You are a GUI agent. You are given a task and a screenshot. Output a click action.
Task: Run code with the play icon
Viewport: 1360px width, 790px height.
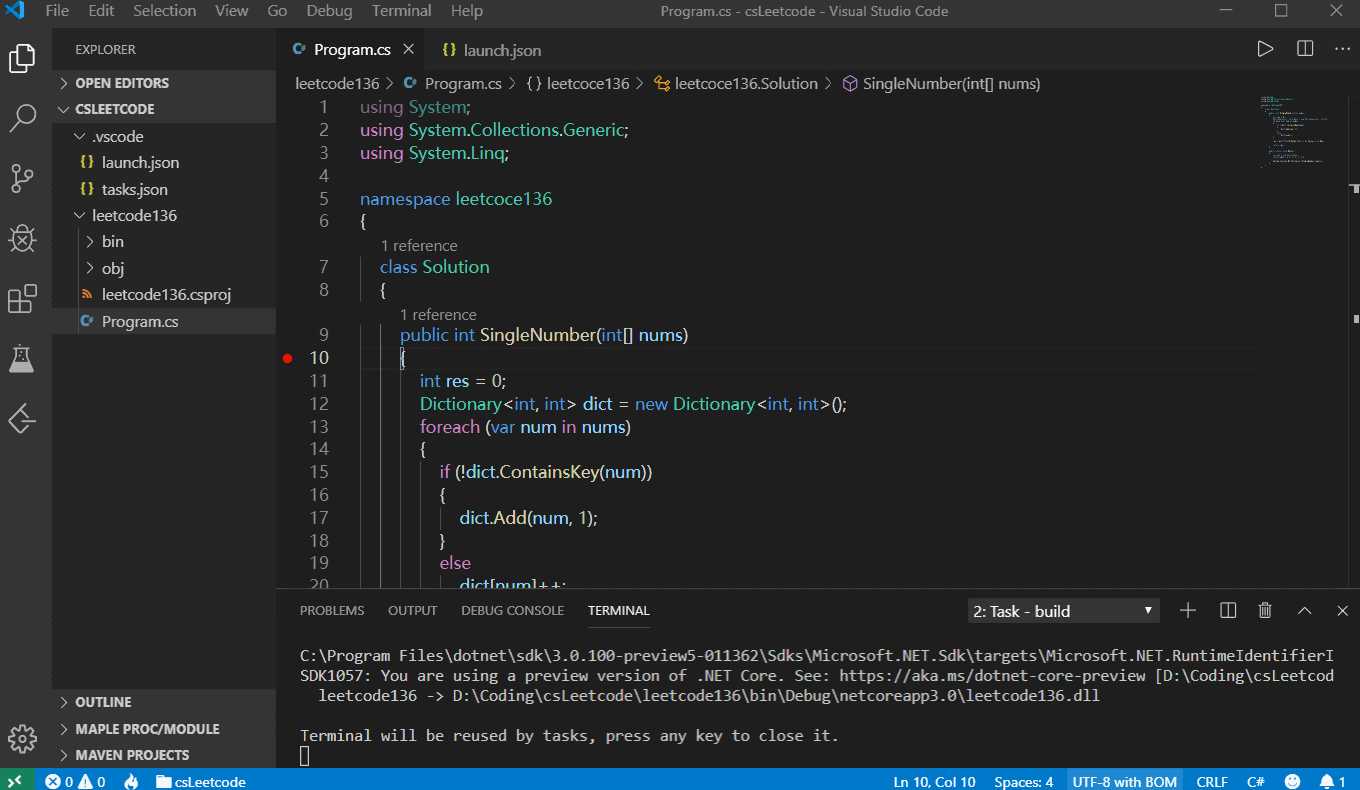click(1265, 49)
